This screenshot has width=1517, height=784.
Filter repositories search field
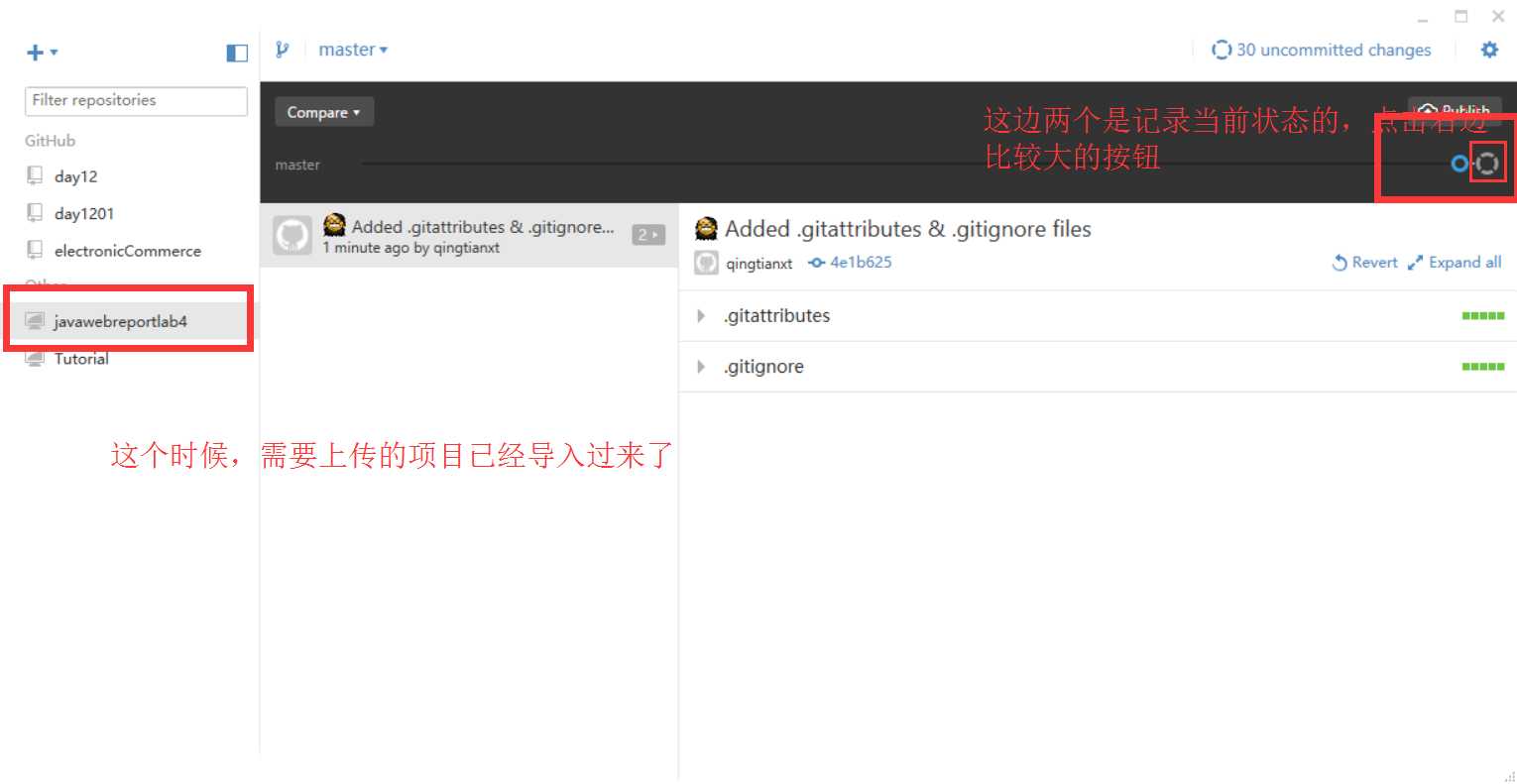pos(136,101)
